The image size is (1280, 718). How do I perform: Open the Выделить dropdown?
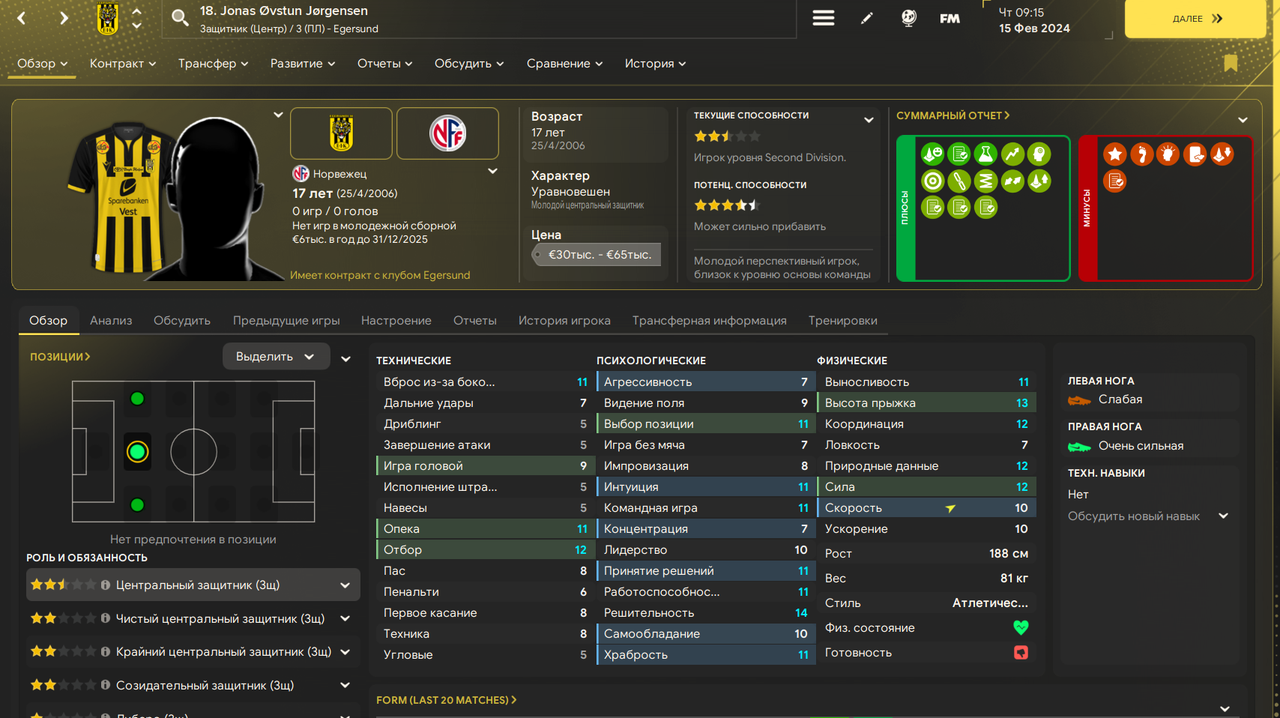(276, 357)
